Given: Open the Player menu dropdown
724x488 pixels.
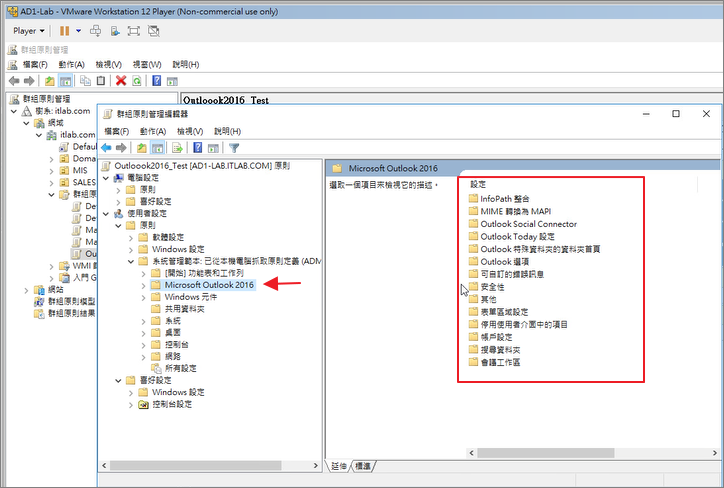Looking at the screenshot, I should click(29, 31).
